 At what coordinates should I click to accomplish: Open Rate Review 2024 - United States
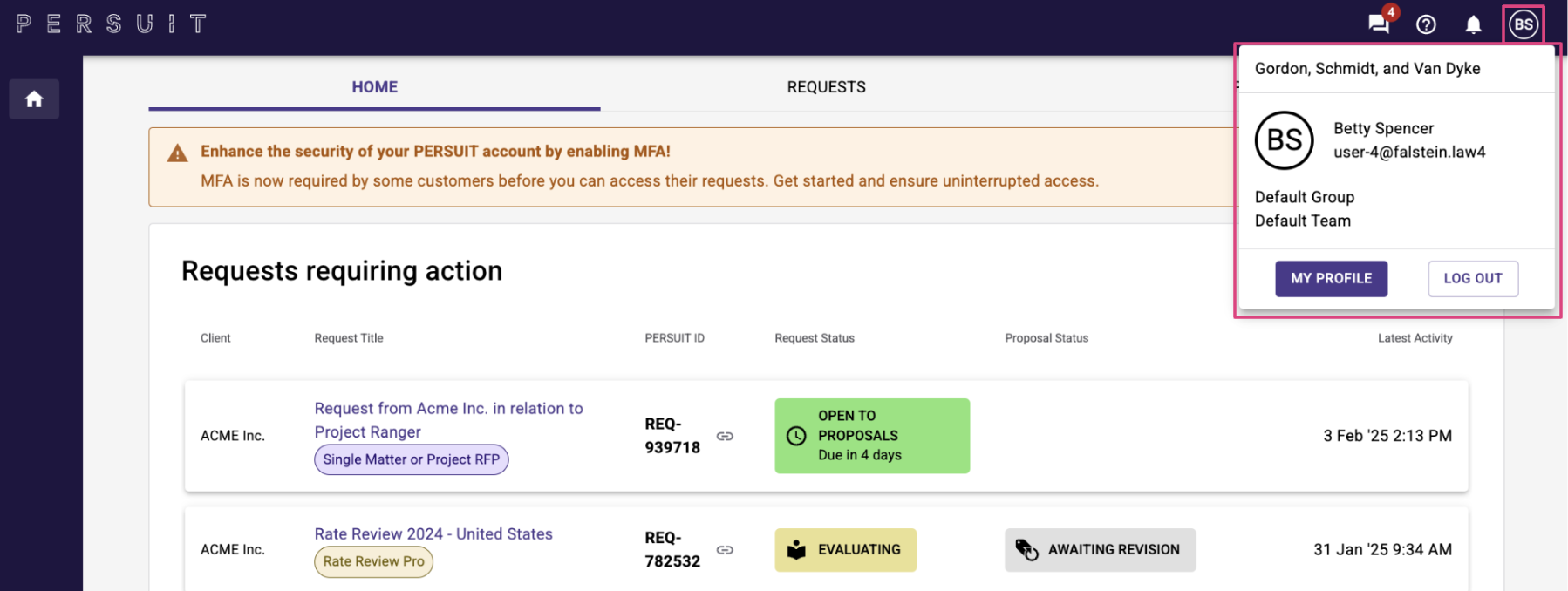(x=433, y=534)
